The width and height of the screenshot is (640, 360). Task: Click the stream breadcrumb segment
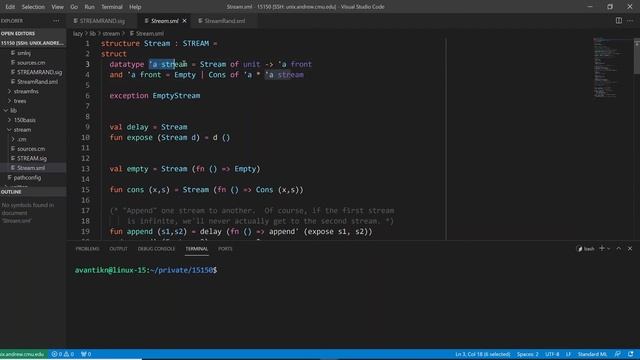coord(111,33)
